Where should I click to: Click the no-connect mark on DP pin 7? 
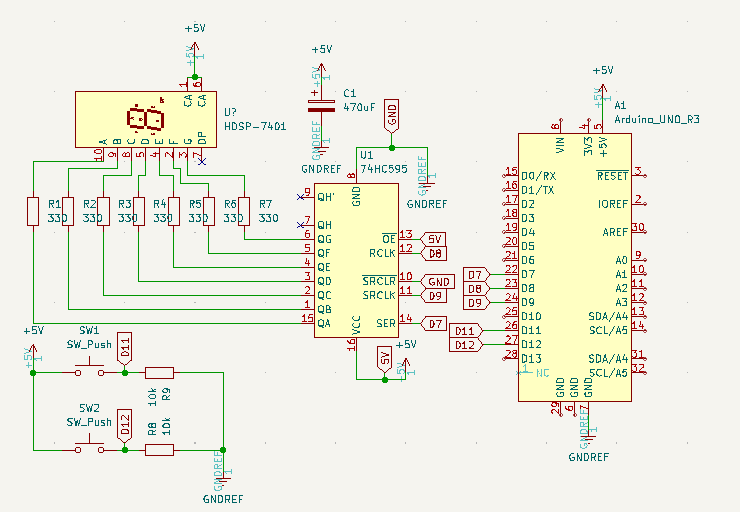click(202, 162)
